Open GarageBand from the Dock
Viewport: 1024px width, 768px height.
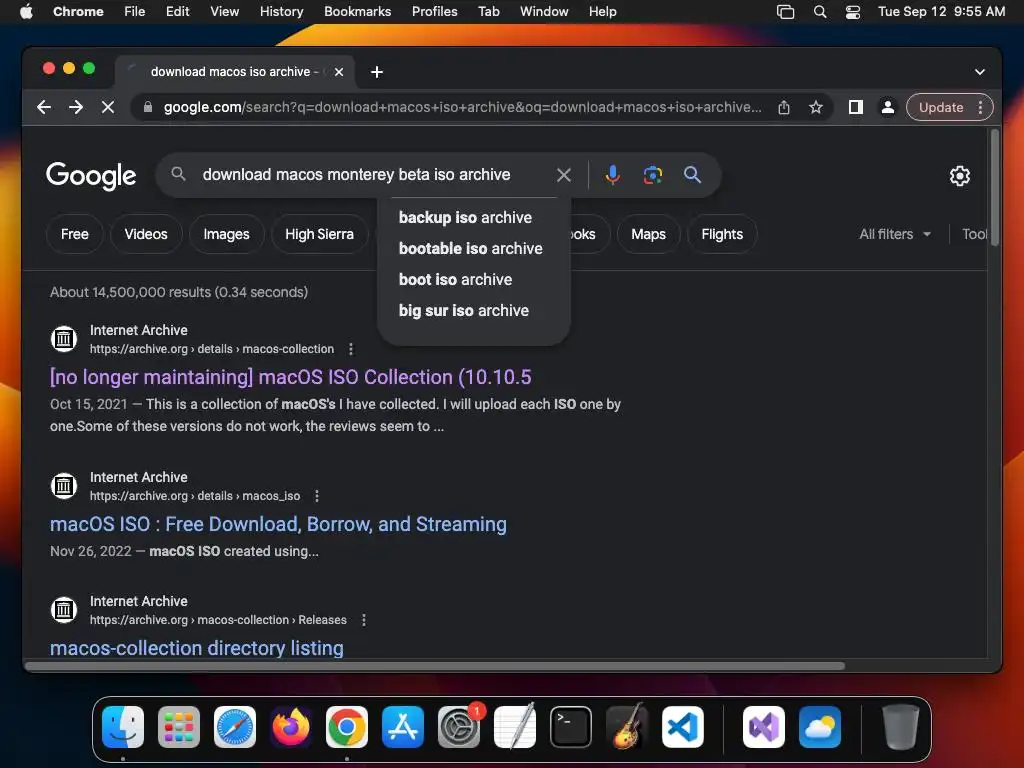pyautogui.click(x=627, y=727)
